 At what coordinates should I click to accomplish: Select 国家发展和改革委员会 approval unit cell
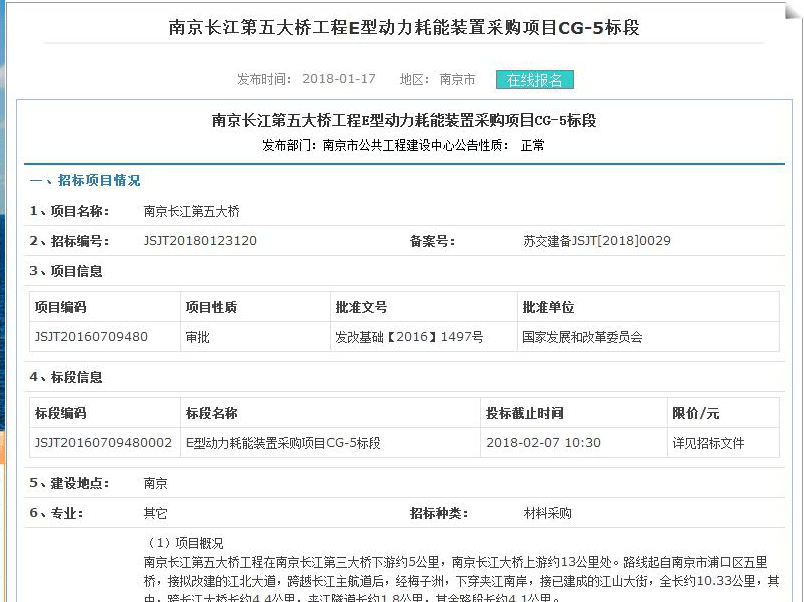click(582, 337)
